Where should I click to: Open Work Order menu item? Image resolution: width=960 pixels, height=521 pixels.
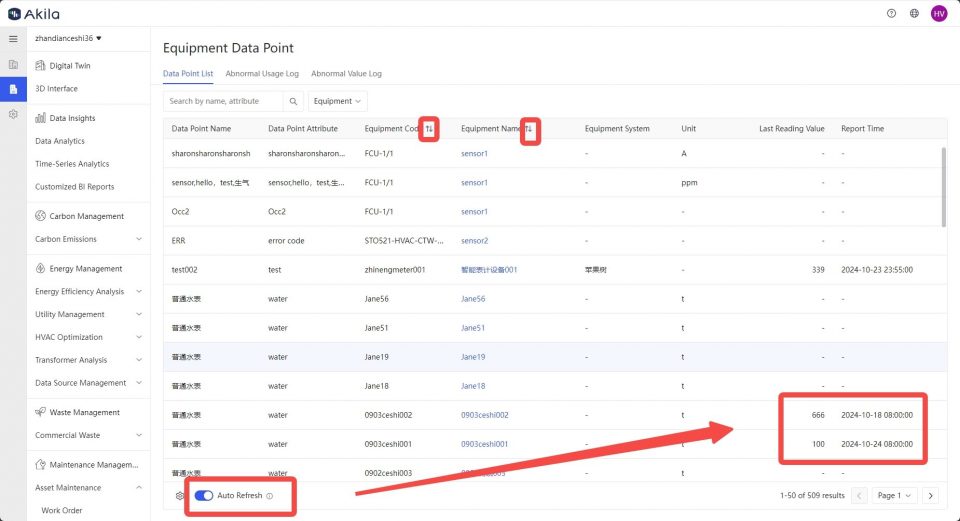coord(62,511)
